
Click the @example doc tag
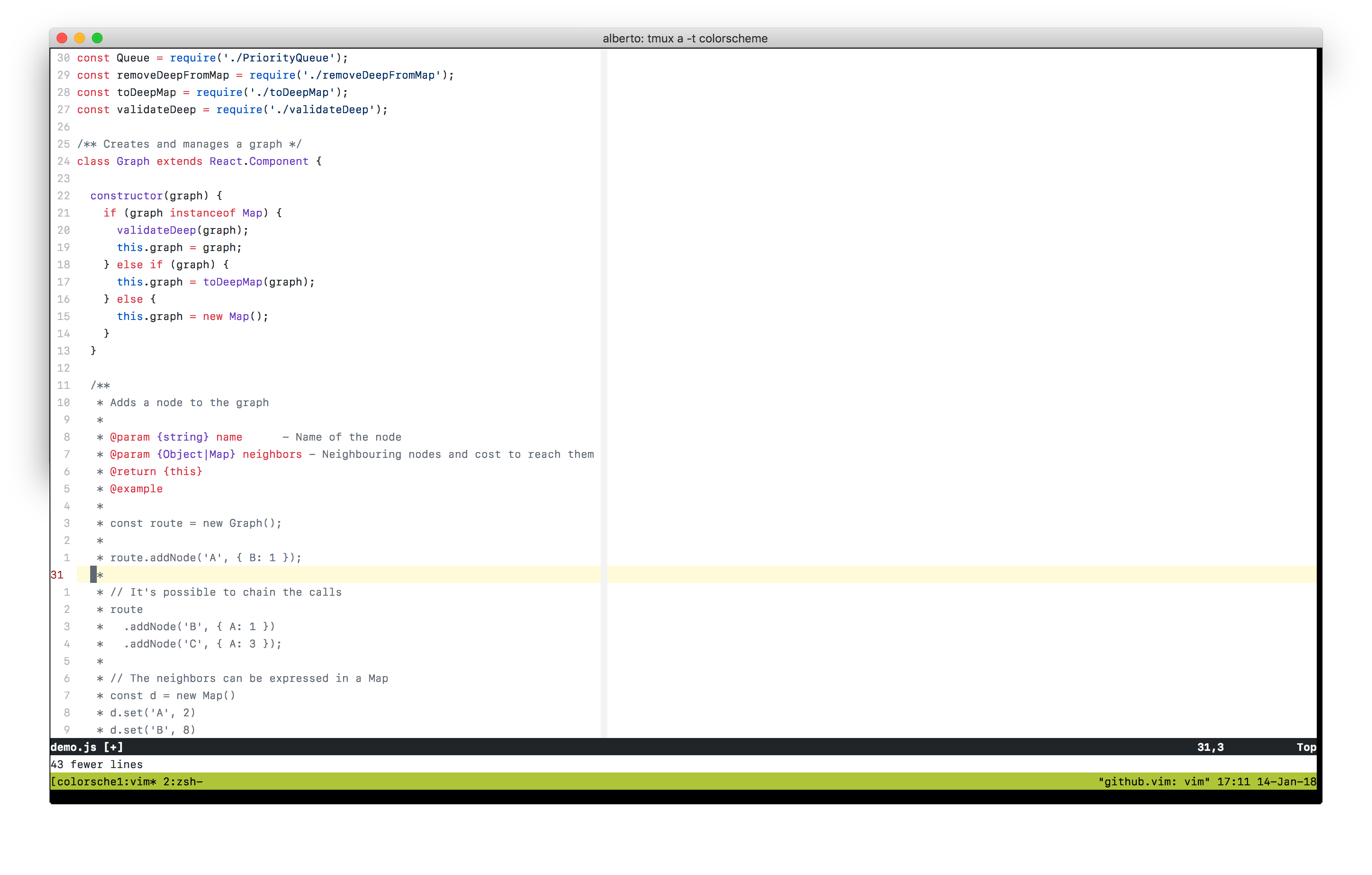pyautogui.click(x=136, y=489)
